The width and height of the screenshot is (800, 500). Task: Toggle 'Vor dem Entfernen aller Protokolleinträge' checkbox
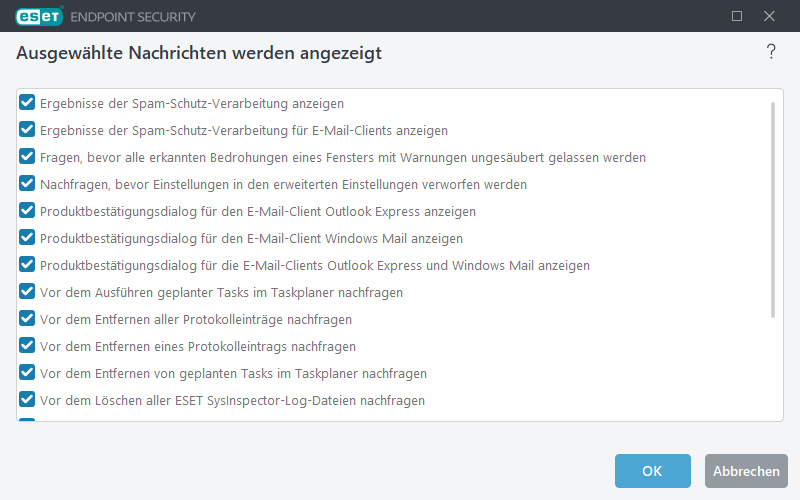point(27,319)
